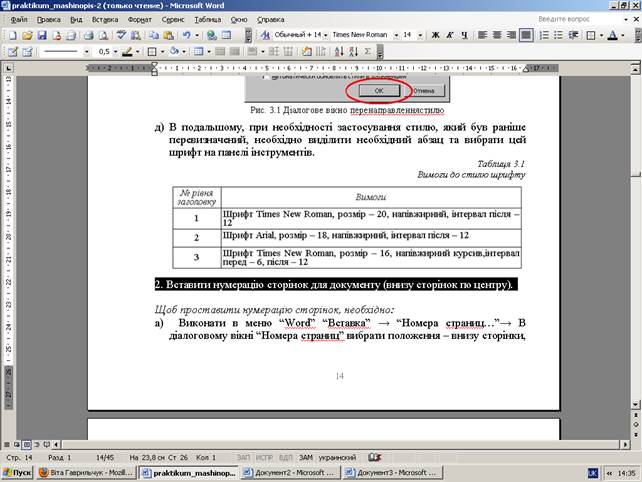This screenshot has height=482, width=642.
Task: Click the keyboard language indicator in tray
Action: [x=592, y=473]
